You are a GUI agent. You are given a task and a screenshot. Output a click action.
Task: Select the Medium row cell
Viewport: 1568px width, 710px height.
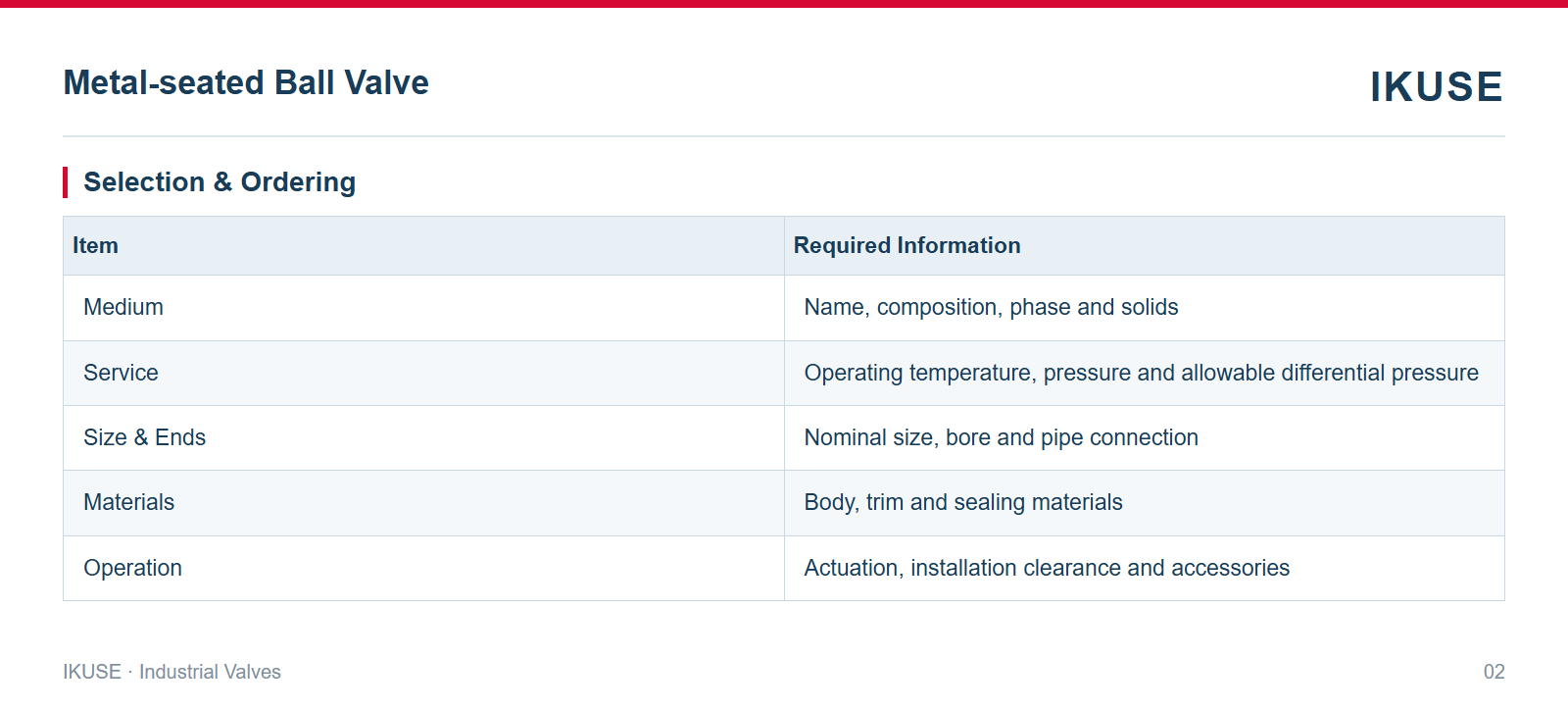point(423,308)
